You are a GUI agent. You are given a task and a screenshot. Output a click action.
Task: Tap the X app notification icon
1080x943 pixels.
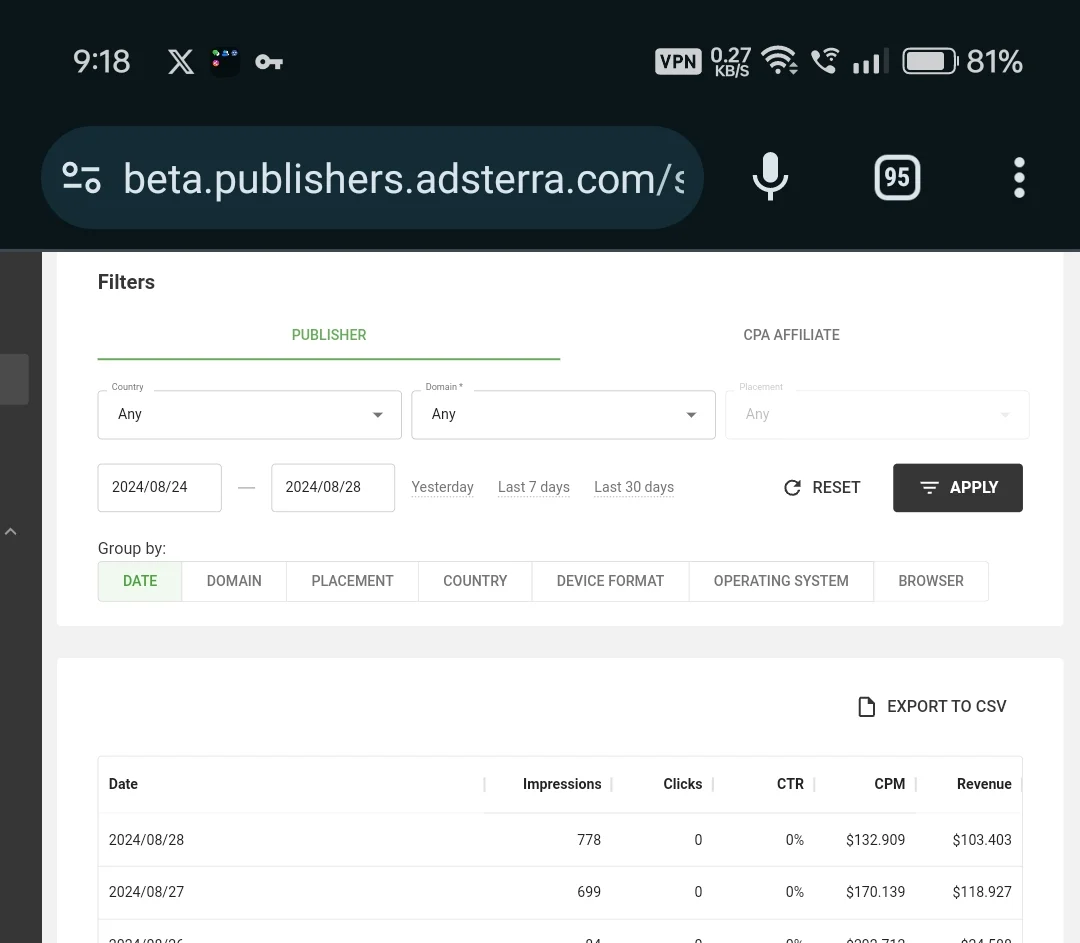[x=180, y=62]
